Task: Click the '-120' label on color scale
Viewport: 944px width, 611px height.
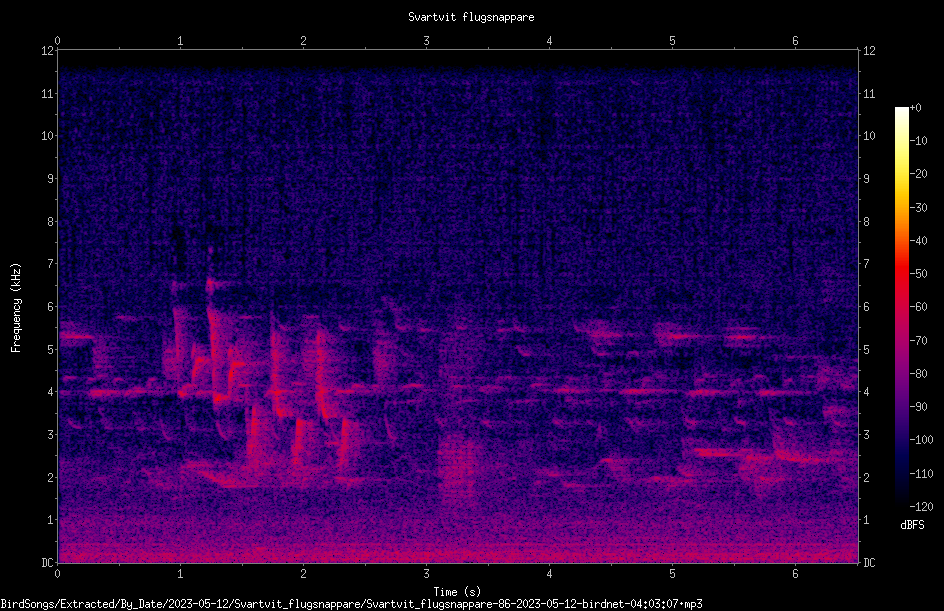Action: [921, 506]
